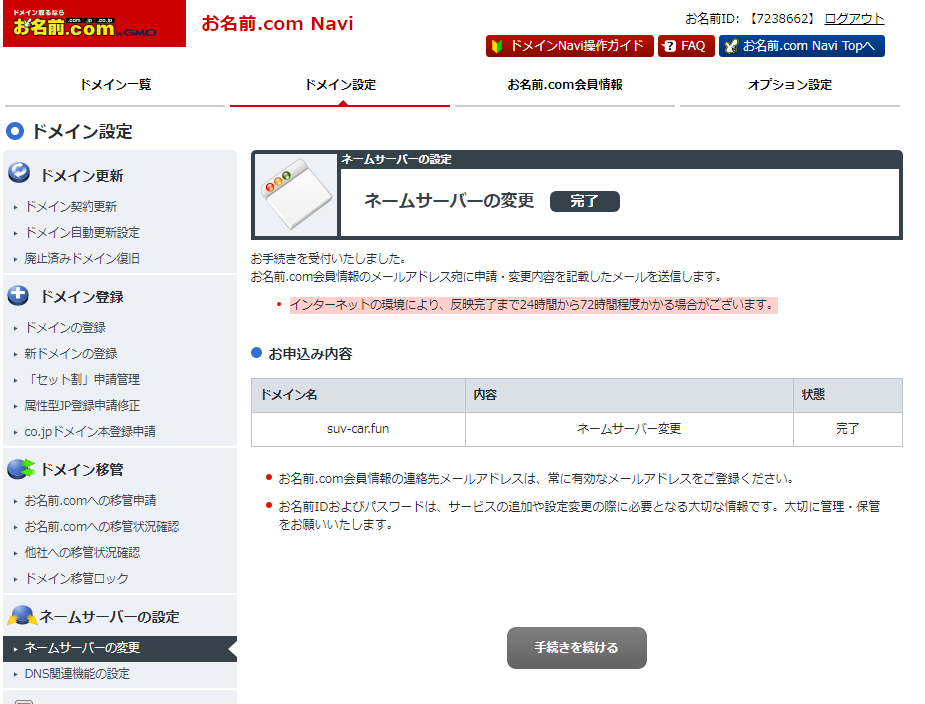
Task: Open the オプション設定 tab
Action: 789,85
